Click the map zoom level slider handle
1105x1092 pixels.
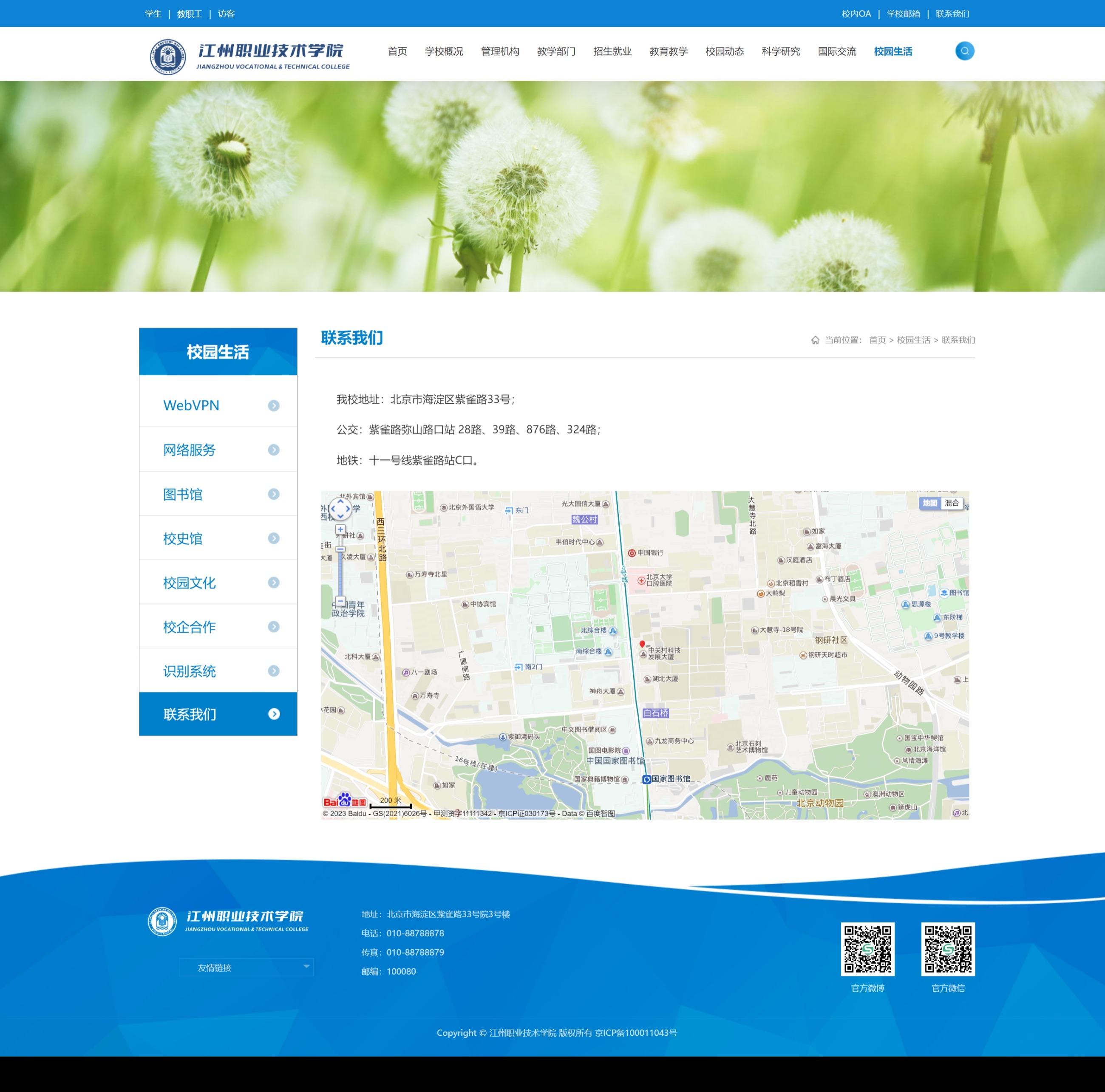click(x=340, y=549)
